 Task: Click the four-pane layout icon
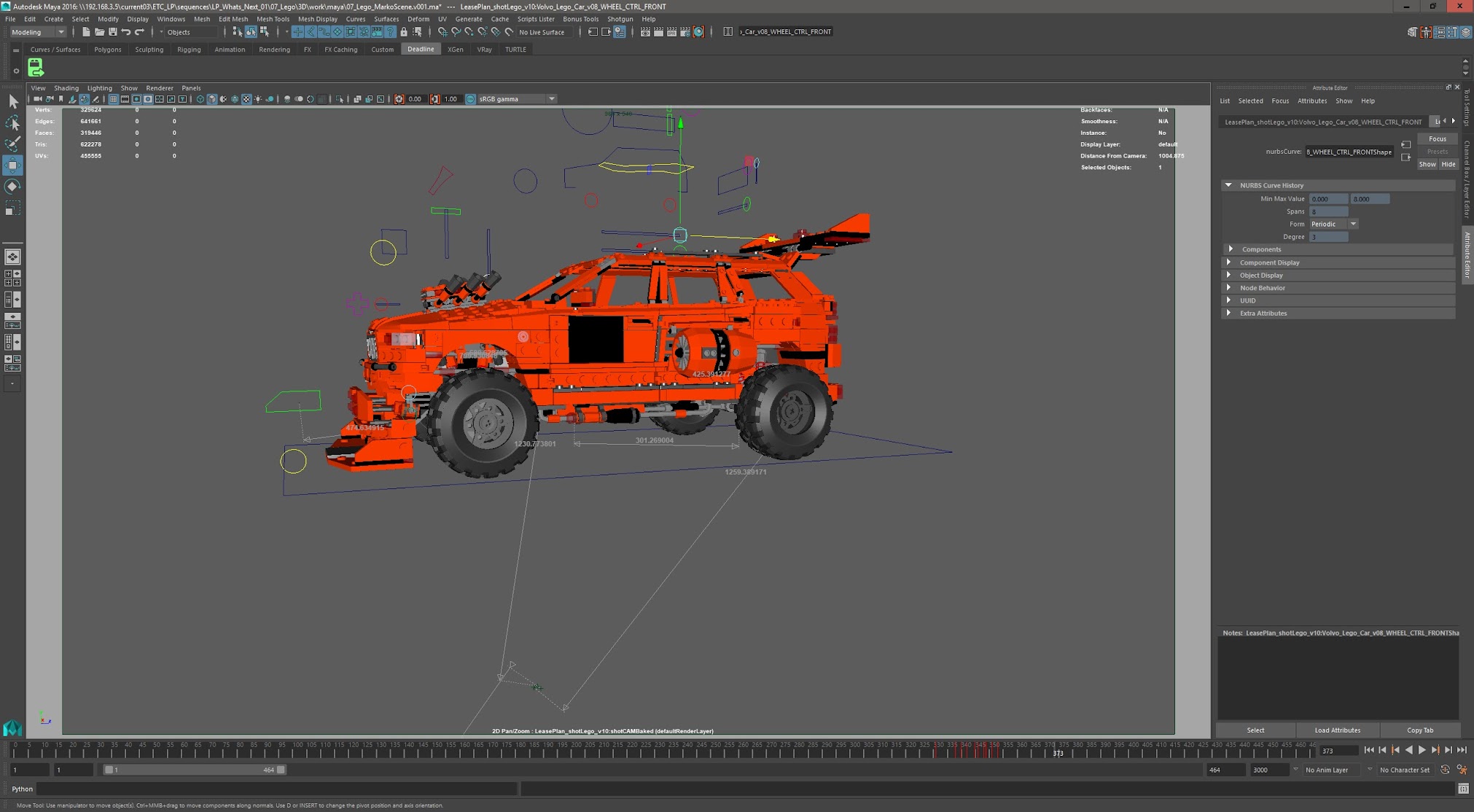[12, 278]
